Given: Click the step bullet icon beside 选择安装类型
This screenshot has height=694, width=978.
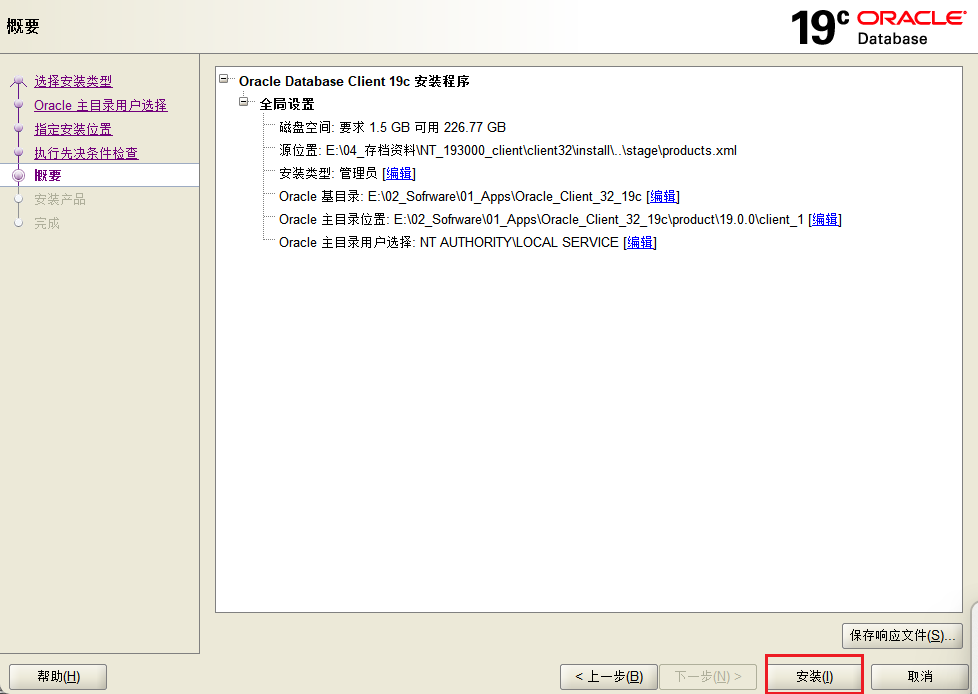Looking at the screenshot, I should click(x=19, y=80).
